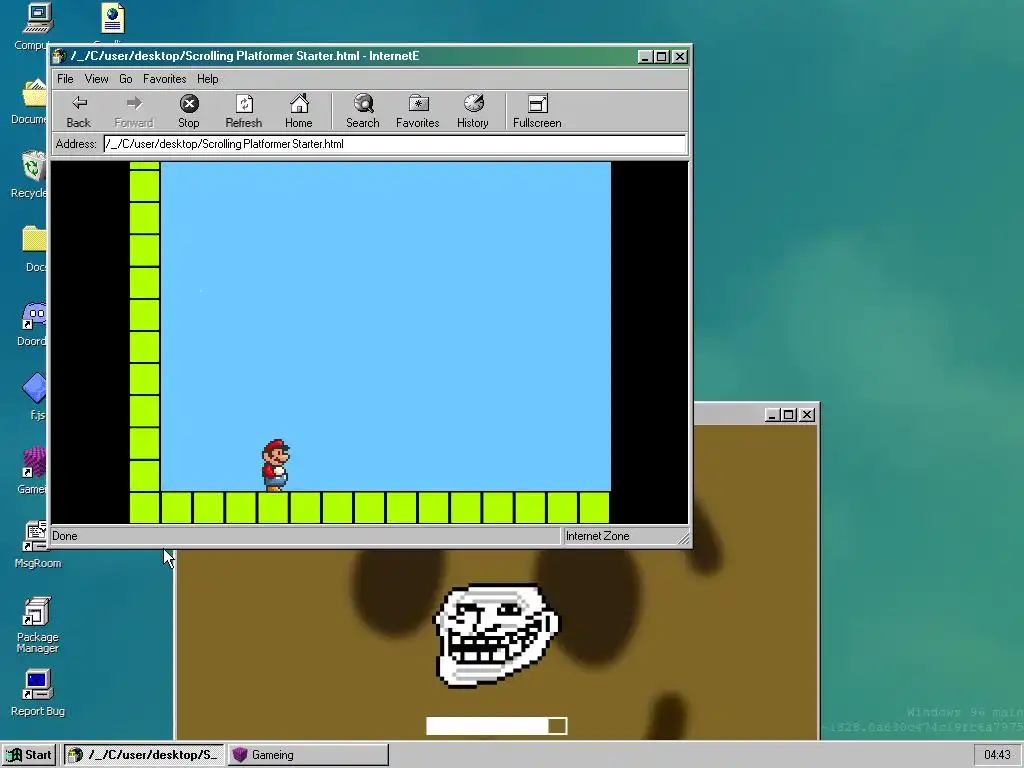Click the troll face in the Gameing window
1024x768 pixels.
point(496,635)
